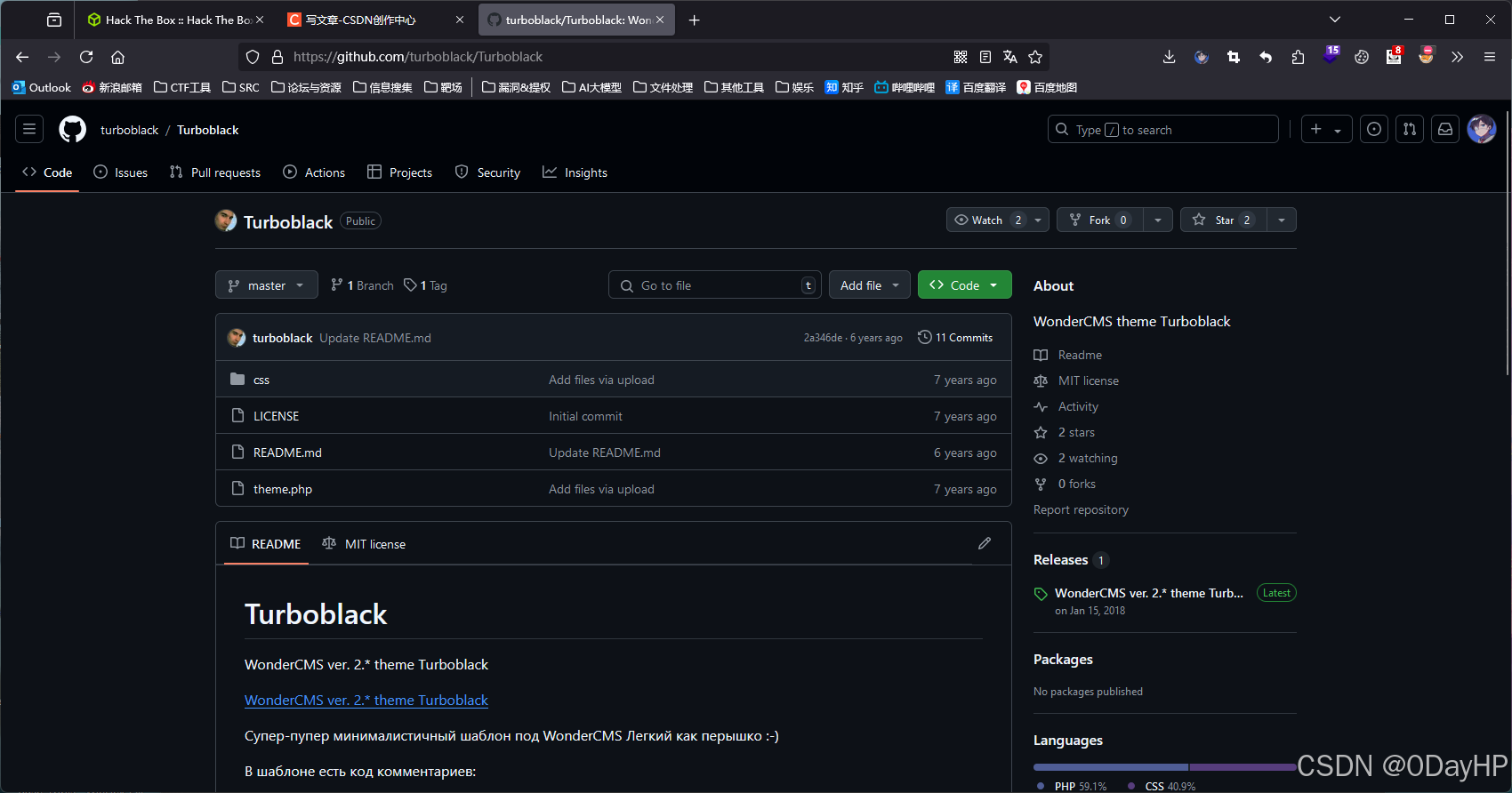The image size is (1512, 793).
Task: Open the Security tab
Action: [x=488, y=172]
